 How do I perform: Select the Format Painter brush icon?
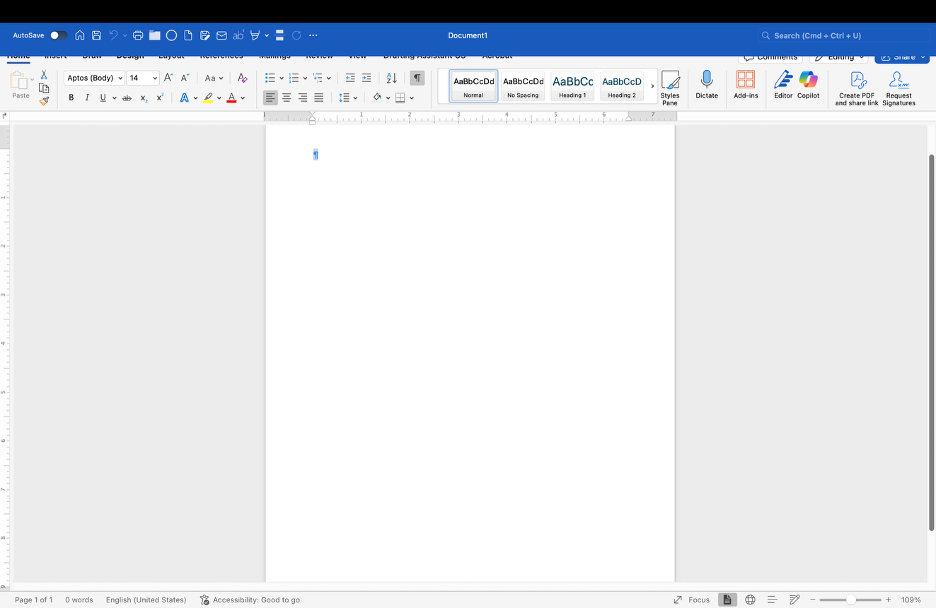click(44, 101)
